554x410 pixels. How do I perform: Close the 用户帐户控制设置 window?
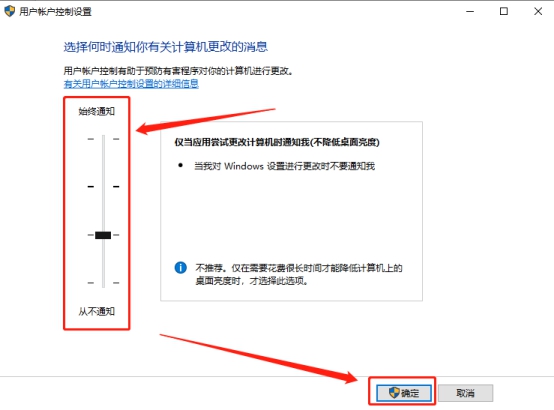[x=538, y=11]
